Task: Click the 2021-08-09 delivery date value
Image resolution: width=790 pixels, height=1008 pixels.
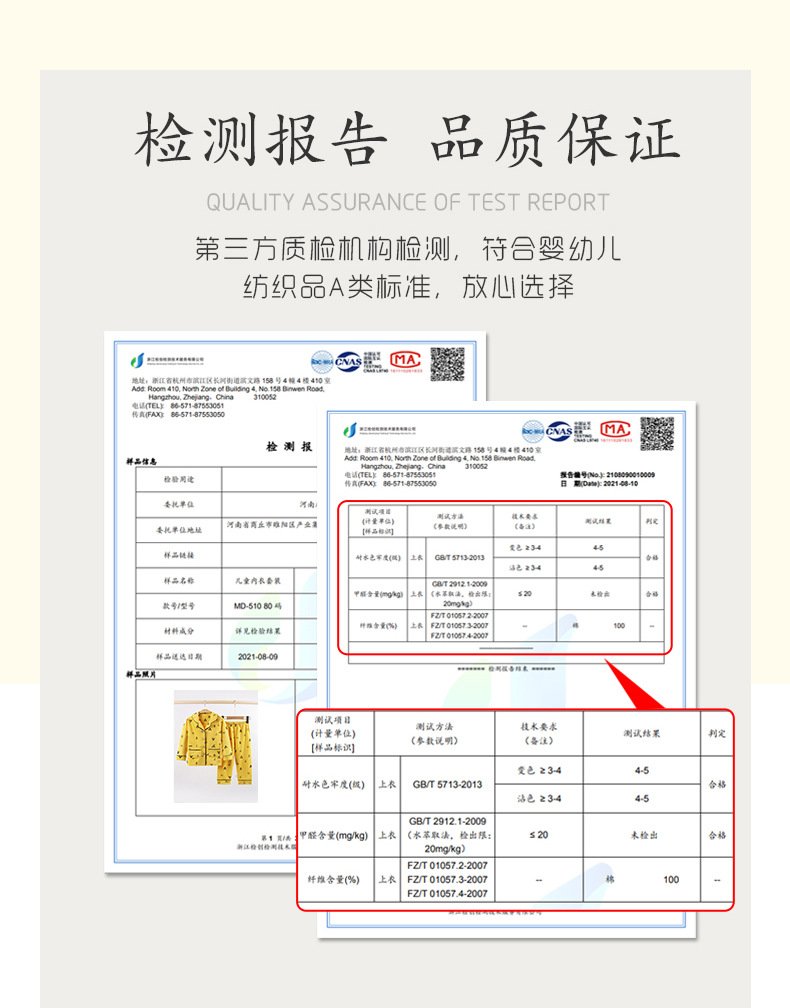Action: [x=258, y=656]
